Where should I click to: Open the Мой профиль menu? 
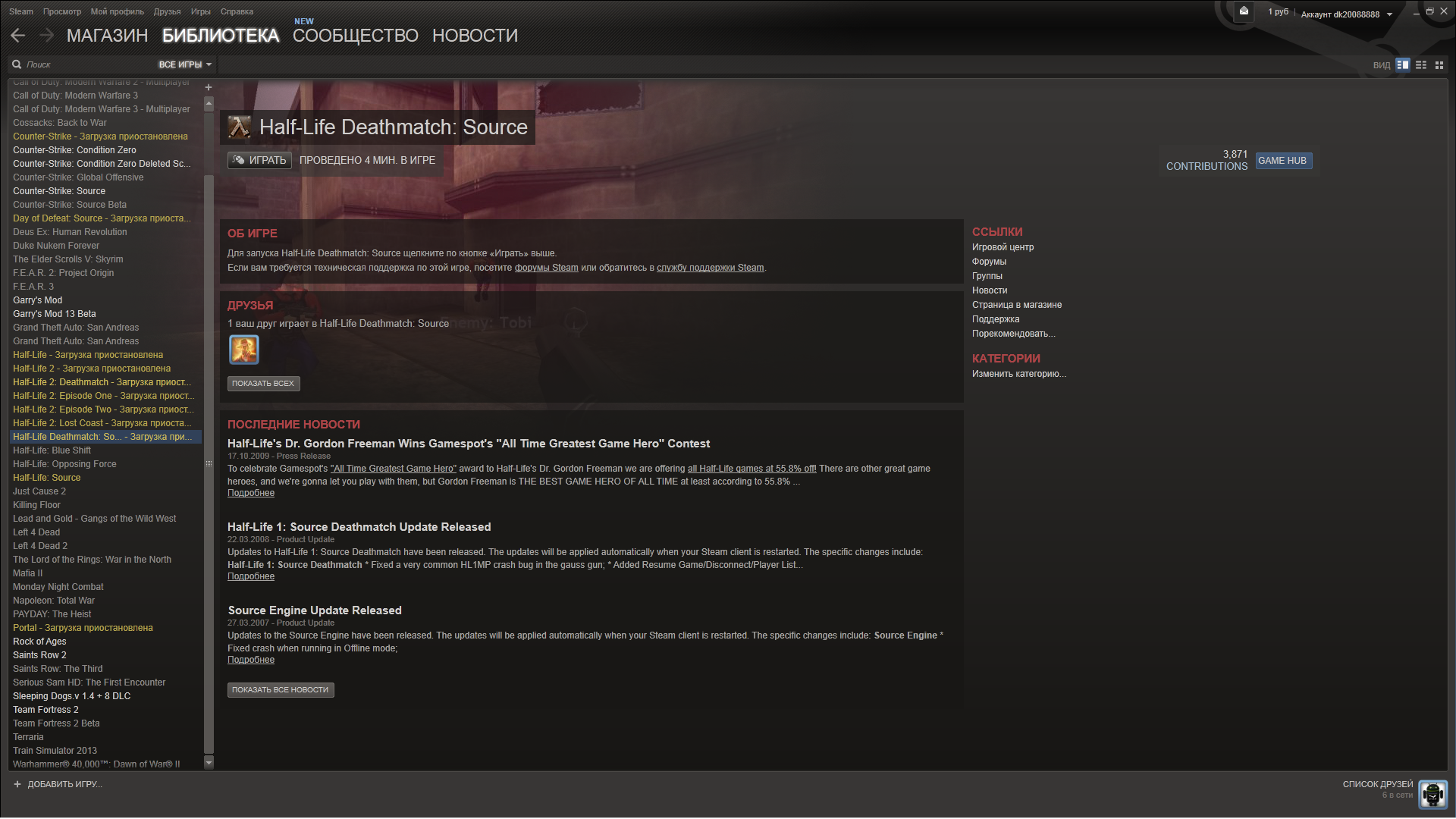pos(118,11)
